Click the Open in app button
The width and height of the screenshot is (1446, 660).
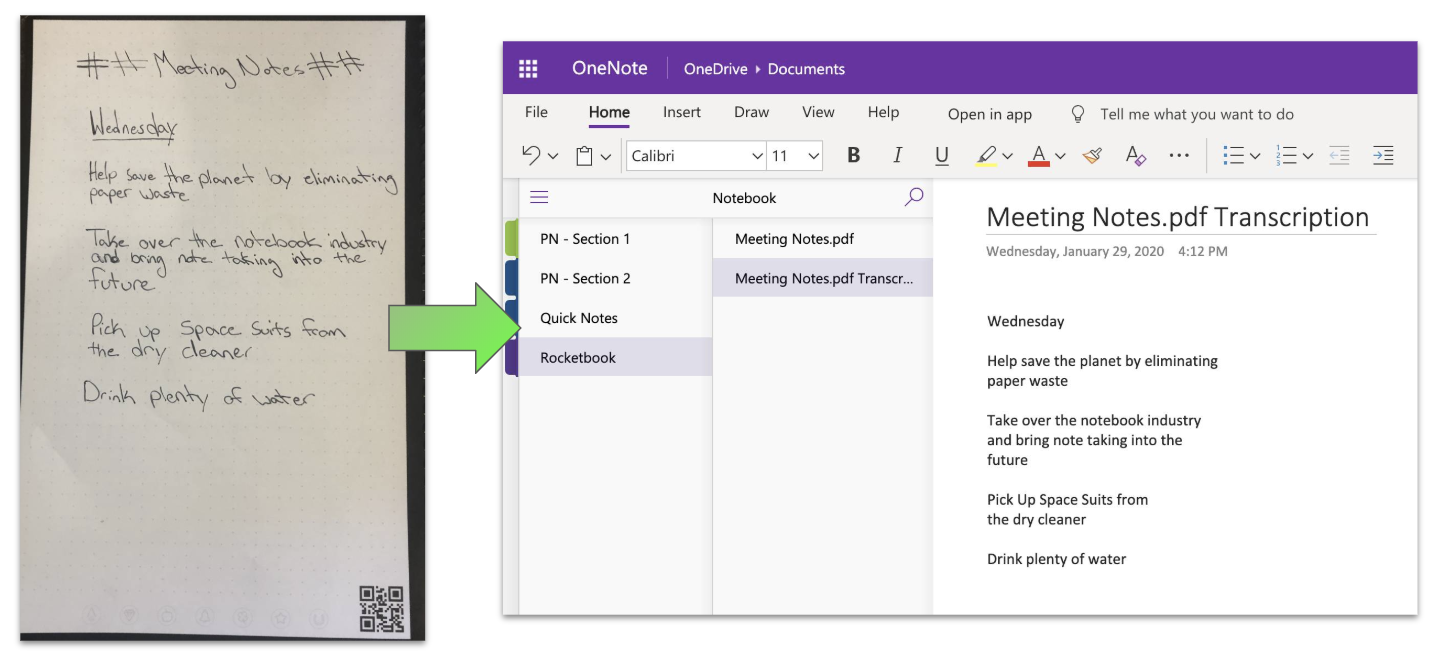pyautogui.click(x=989, y=114)
